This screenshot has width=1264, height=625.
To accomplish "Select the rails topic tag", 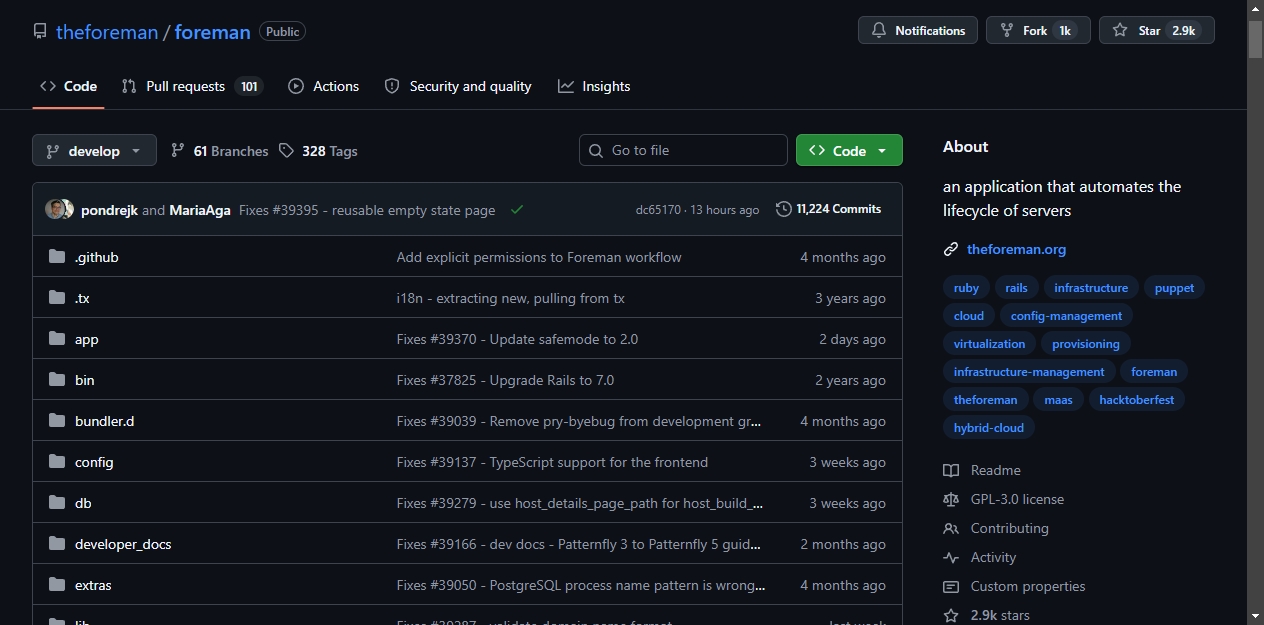I will pos(1016,288).
